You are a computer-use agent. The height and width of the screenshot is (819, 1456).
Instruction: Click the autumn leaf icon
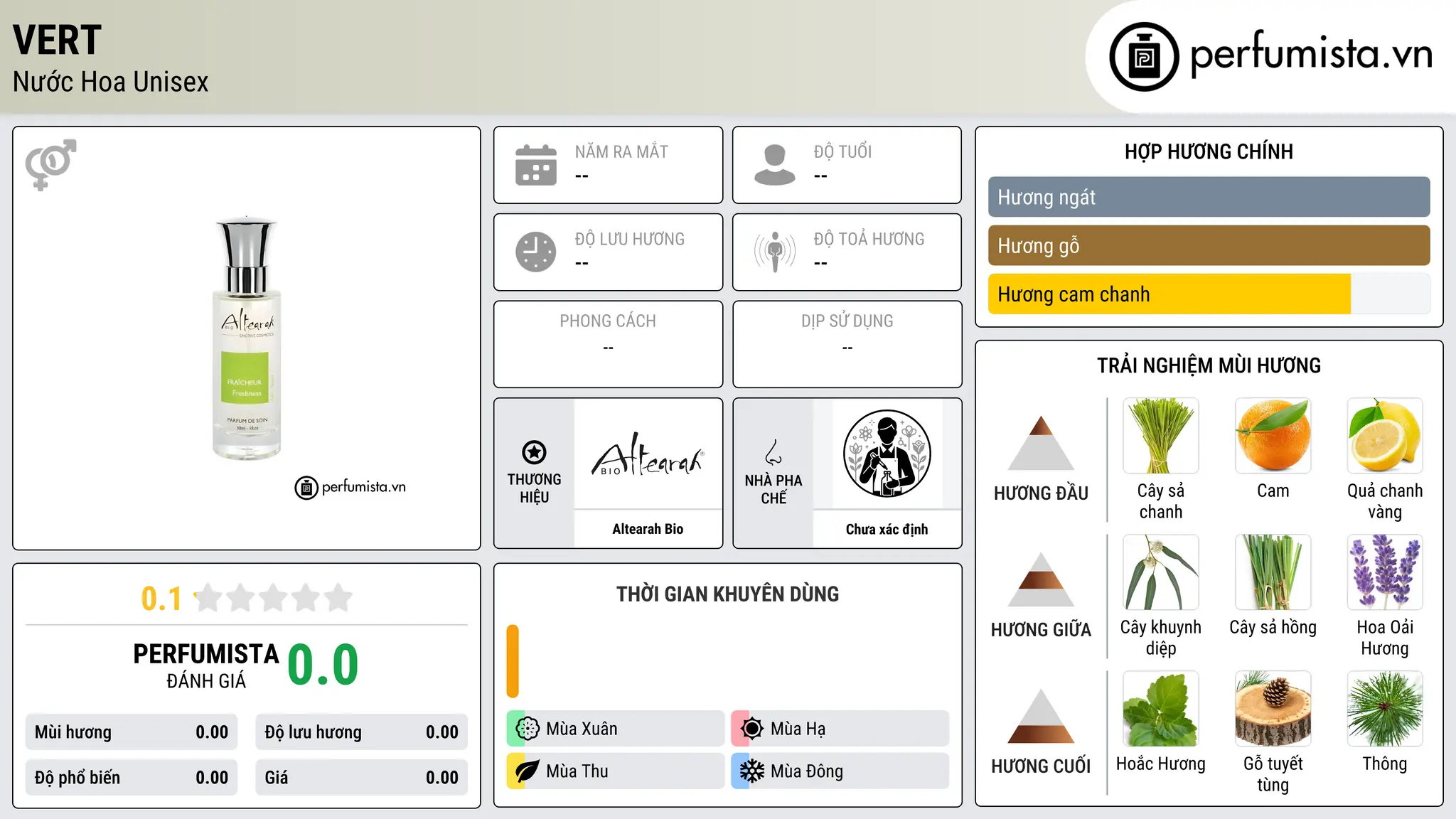(x=528, y=771)
